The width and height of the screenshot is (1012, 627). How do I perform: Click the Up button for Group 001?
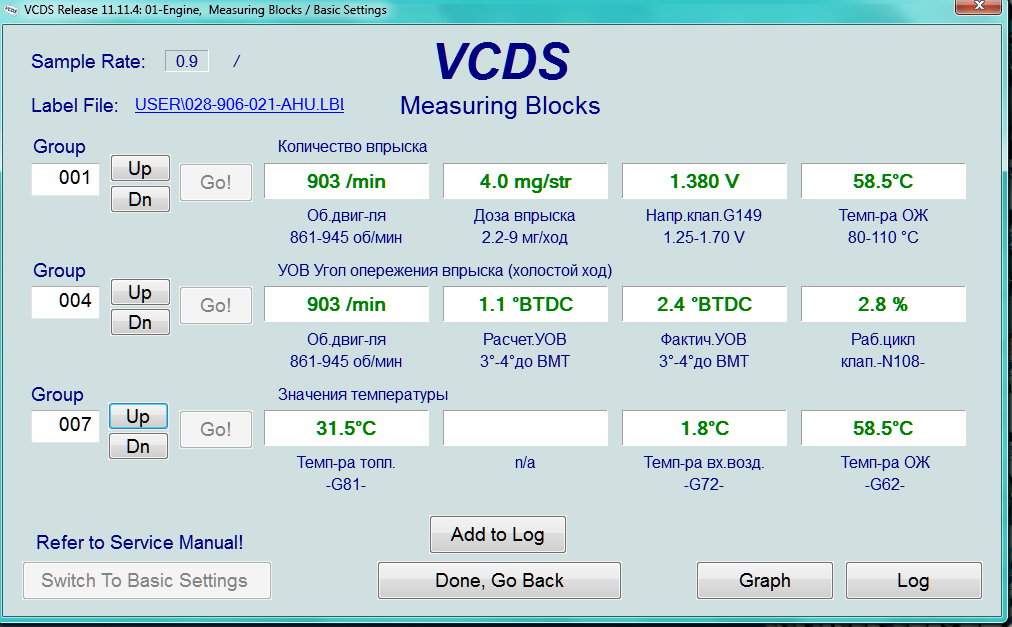[x=139, y=168]
